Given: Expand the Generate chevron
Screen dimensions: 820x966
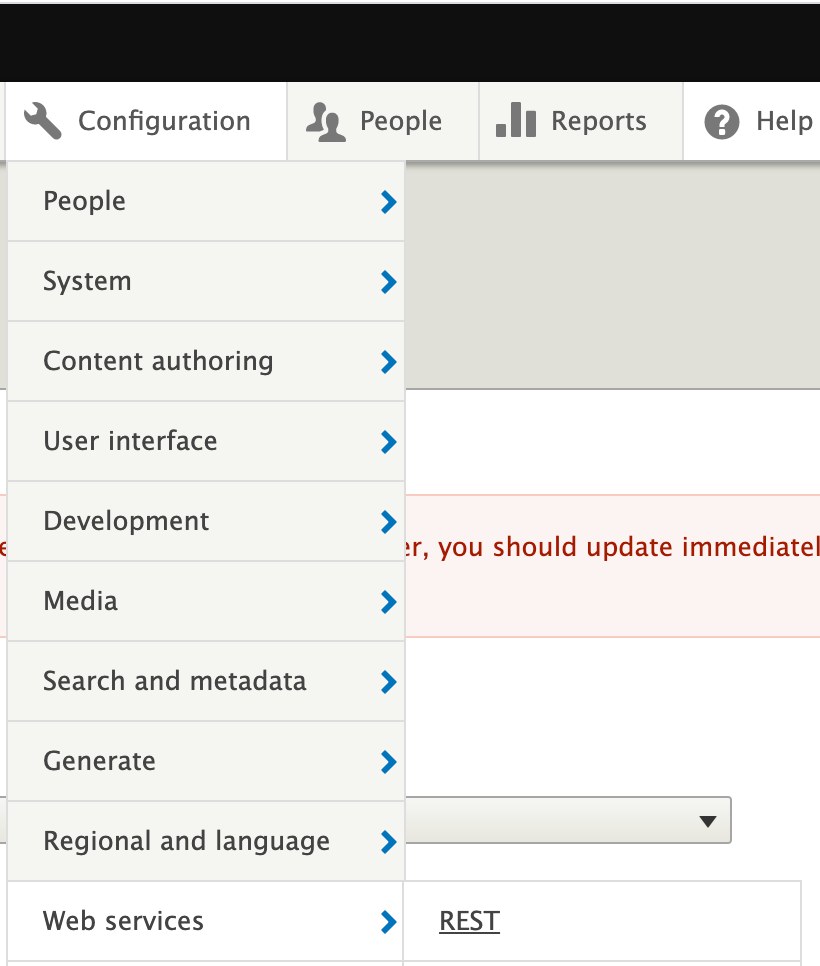Looking at the screenshot, I should (x=389, y=762).
